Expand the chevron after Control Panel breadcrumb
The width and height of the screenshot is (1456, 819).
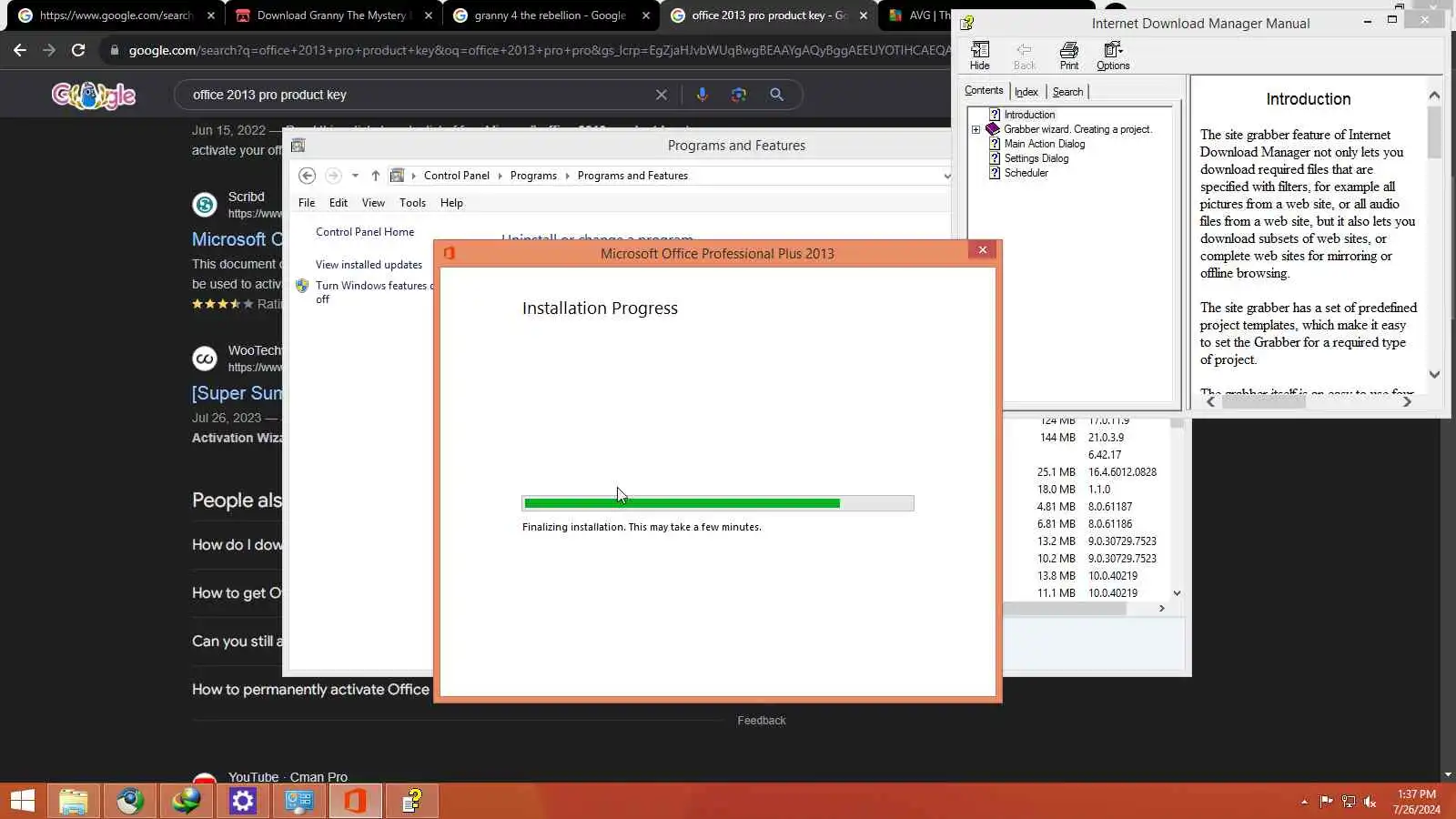[500, 176]
